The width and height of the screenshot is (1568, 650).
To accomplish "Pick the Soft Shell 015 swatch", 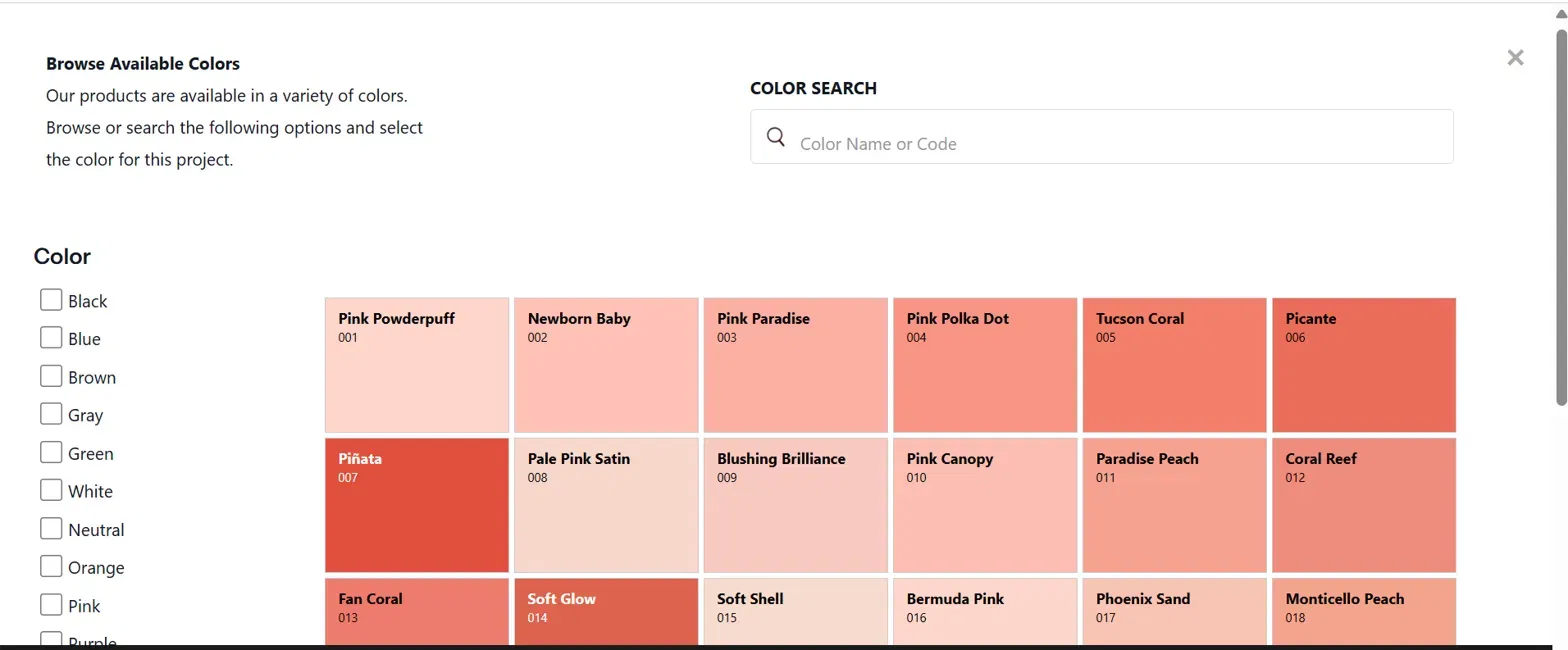I will tap(796, 612).
